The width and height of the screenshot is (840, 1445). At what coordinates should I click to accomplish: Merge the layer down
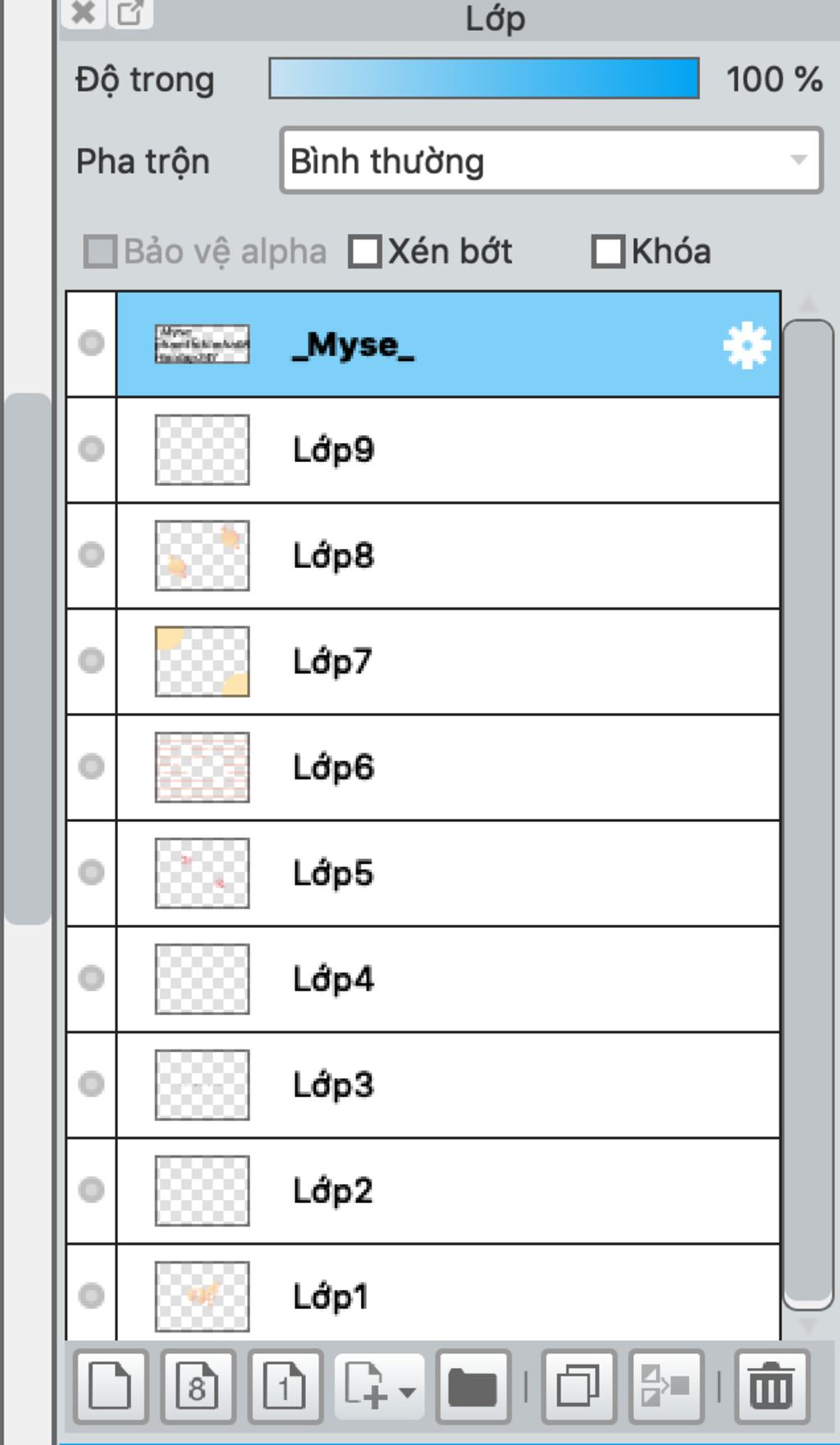tap(665, 1387)
